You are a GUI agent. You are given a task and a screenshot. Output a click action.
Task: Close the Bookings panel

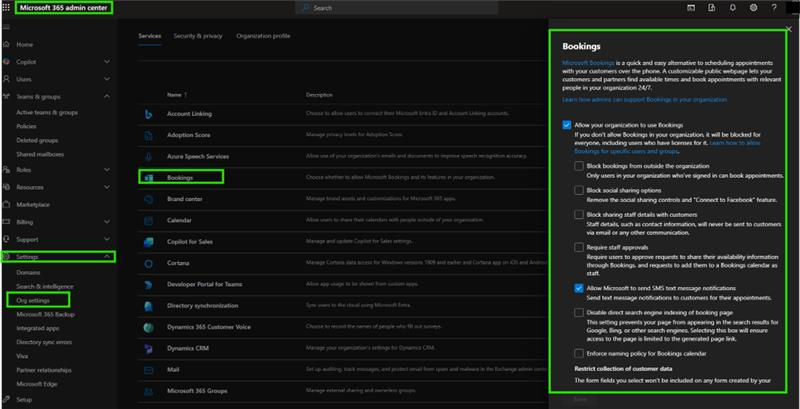789,30
